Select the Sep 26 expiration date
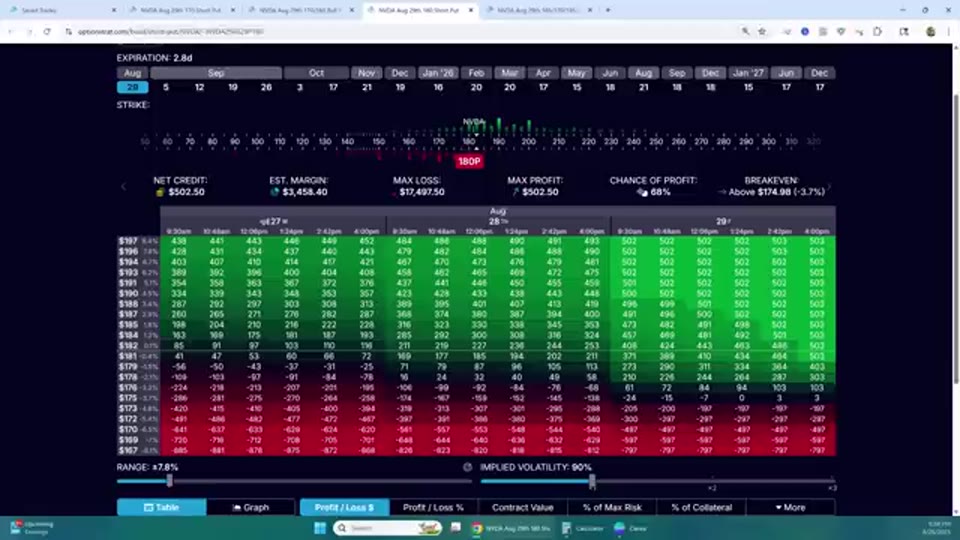This screenshot has width=960, height=540. click(266, 87)
